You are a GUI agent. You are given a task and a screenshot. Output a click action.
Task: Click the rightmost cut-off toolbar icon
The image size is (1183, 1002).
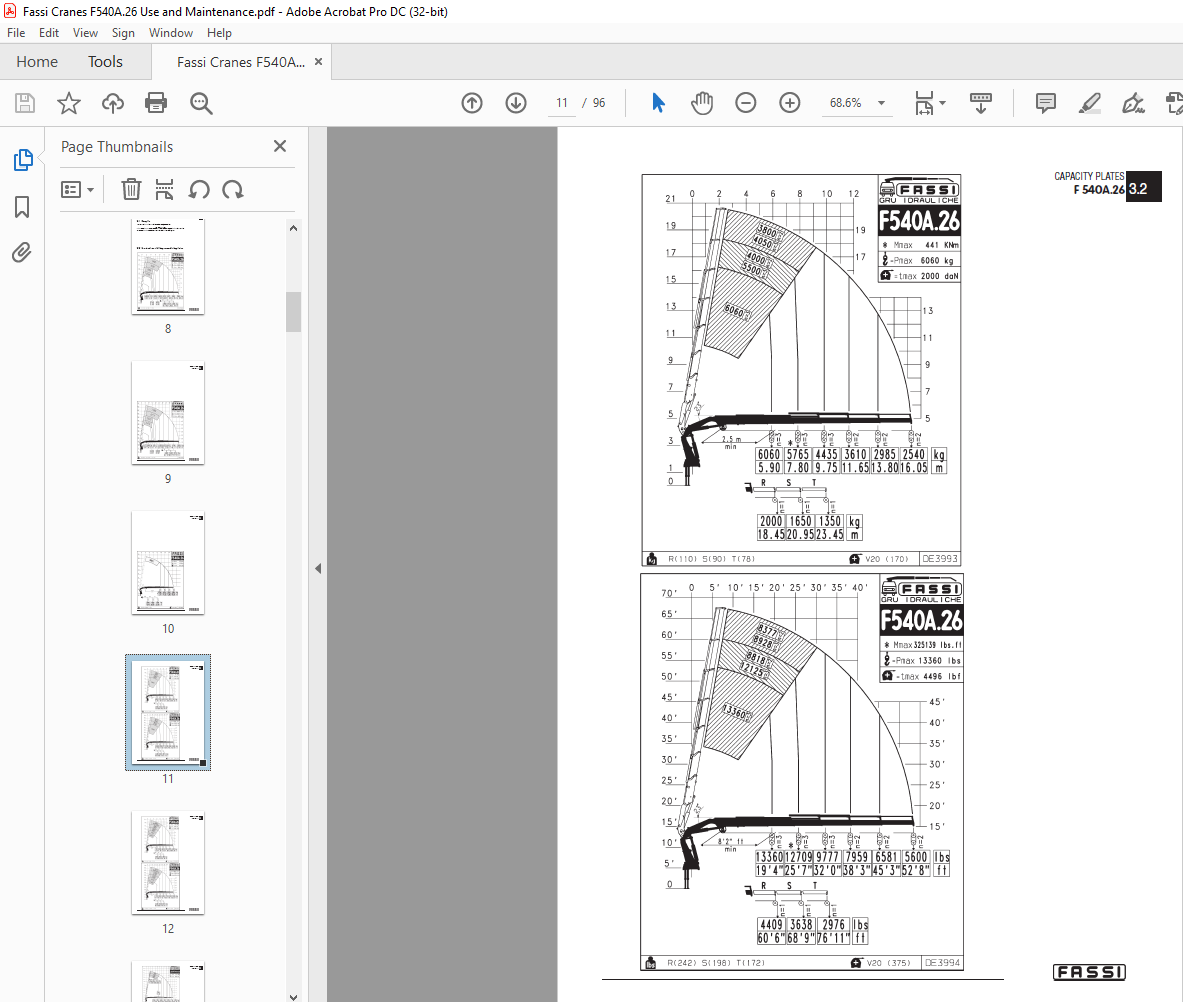point(1174,103)
